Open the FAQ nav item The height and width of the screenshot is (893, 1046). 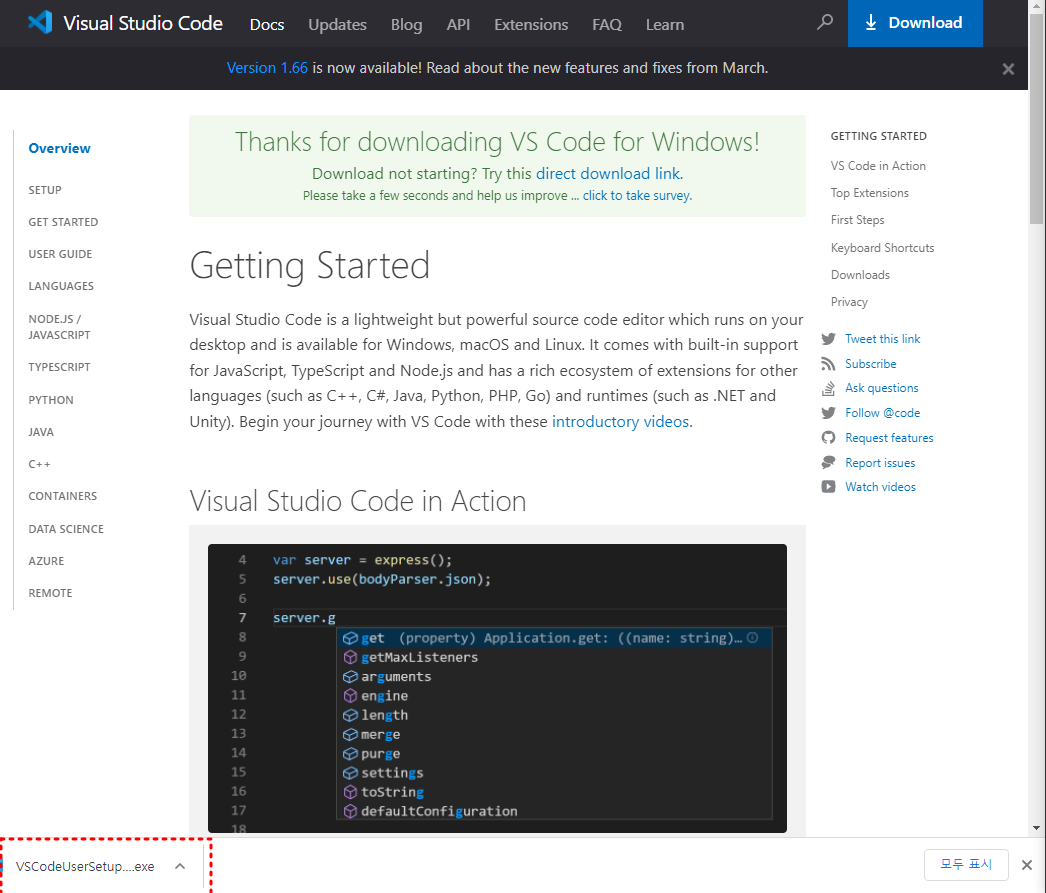(x=607, y=25)
